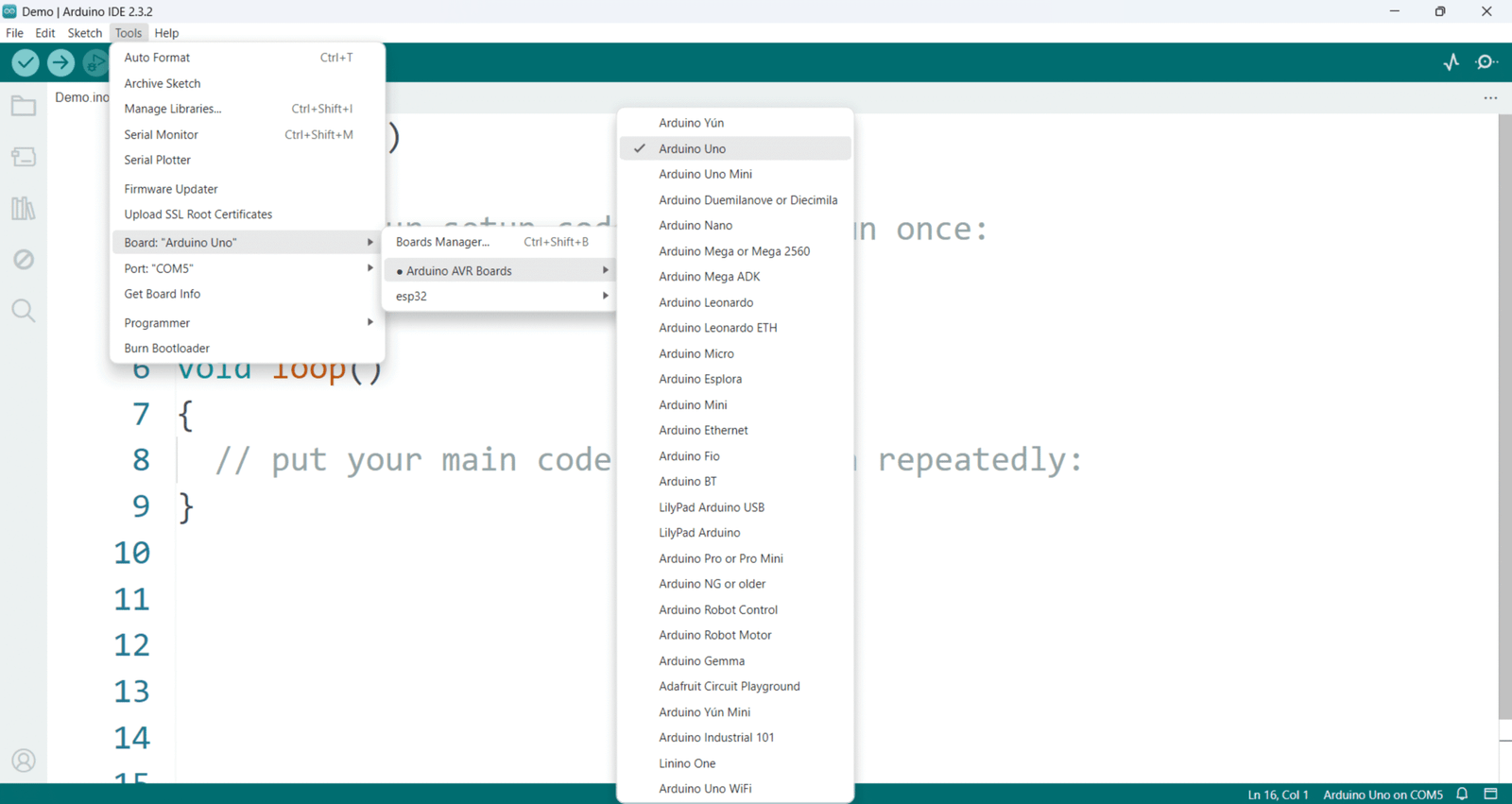Open the Sketch menu
The height and width of the screenshot is (804, 1512).
coord(84,33)
